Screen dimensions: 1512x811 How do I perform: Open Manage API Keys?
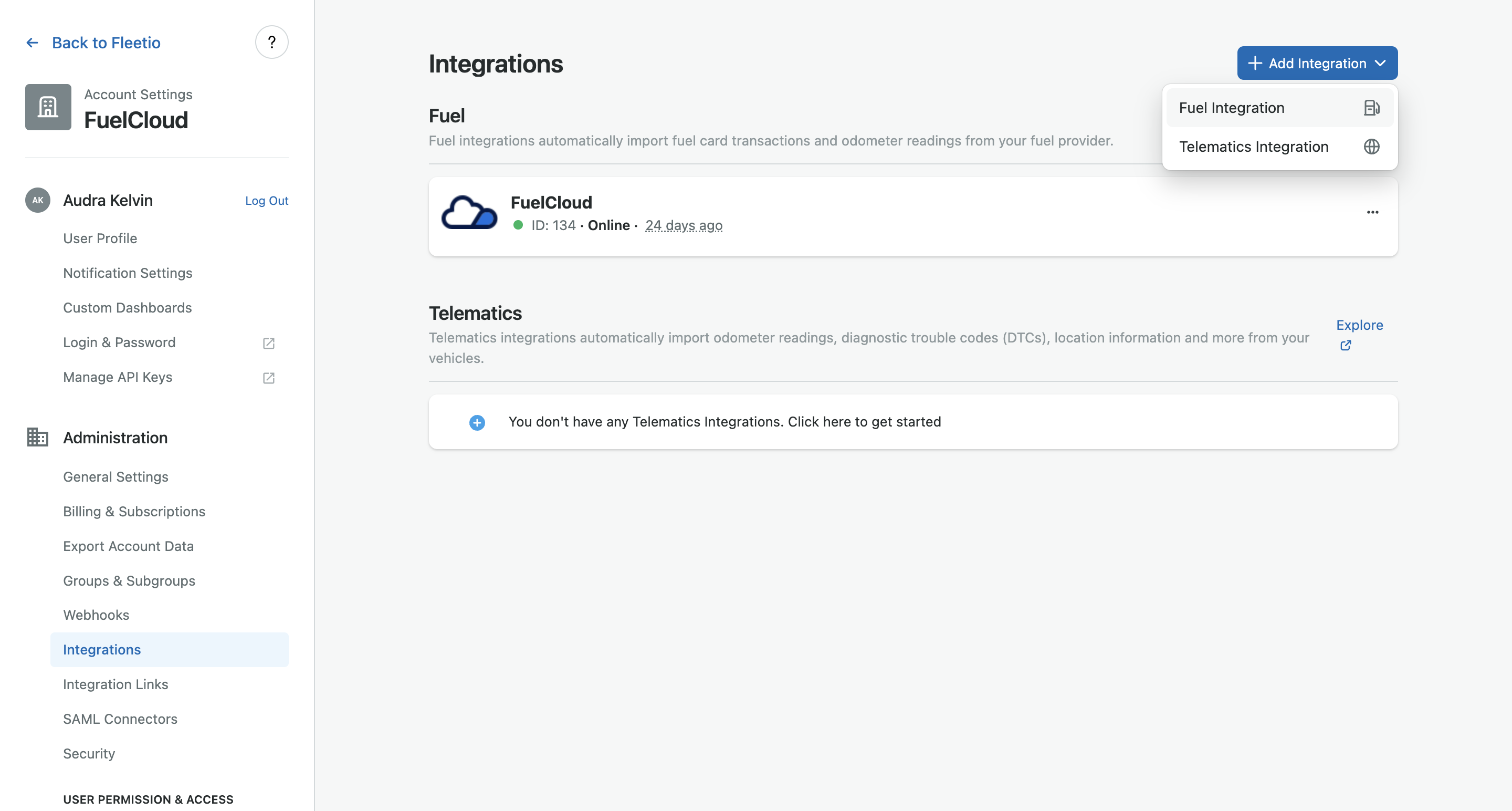pyautogui.click(x=118, y=377)
